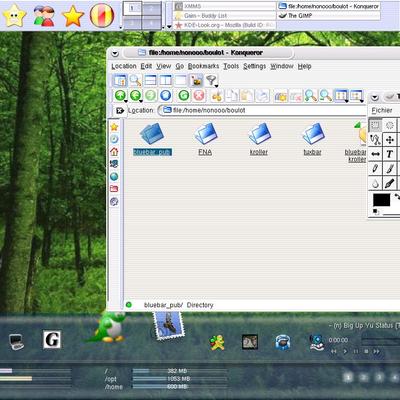Click the red Stop loading button
Viewport: 400px width, 400px height.
[199, 96]
